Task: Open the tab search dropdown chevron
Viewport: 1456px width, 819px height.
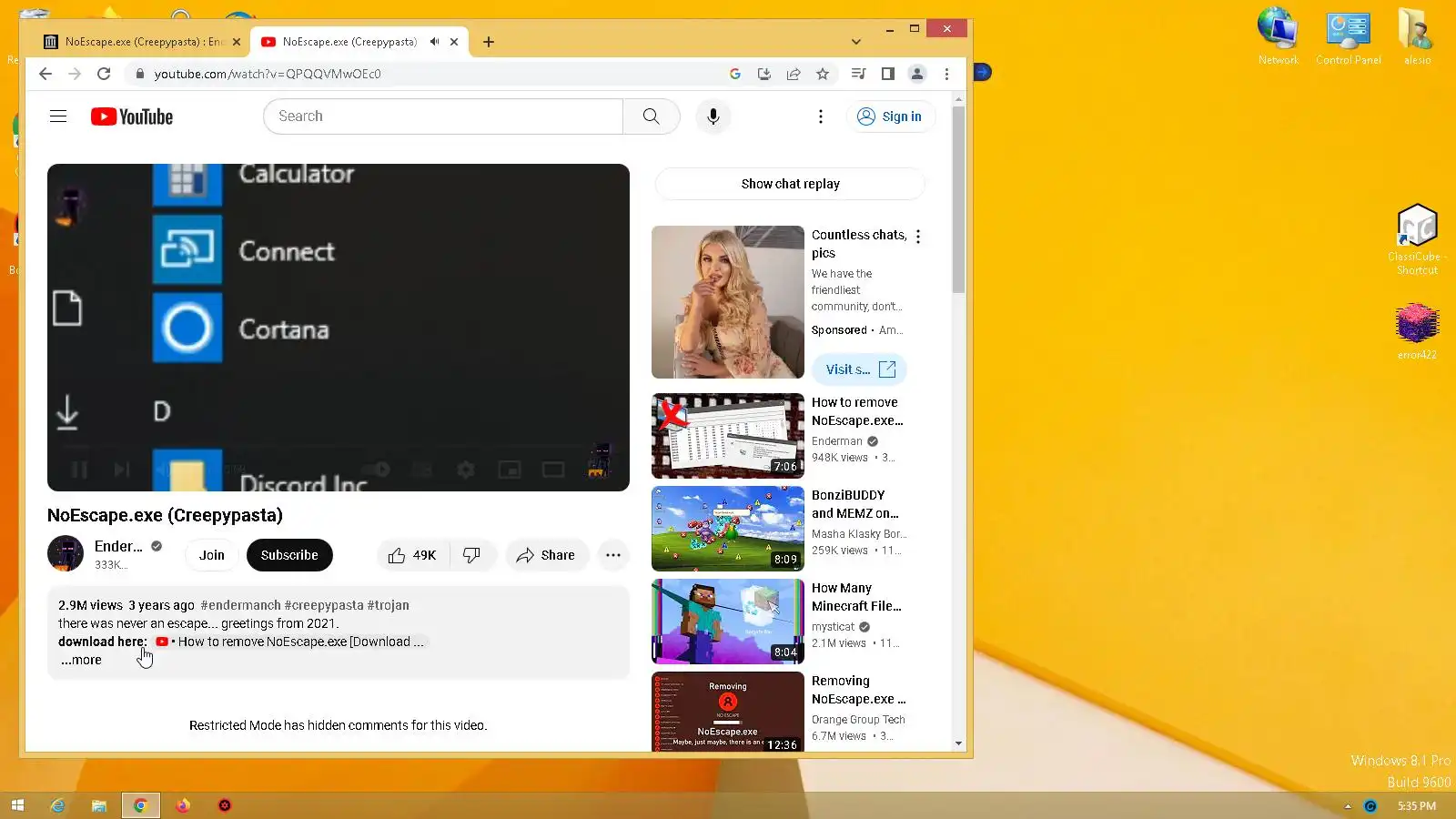Action: point(856,42)
